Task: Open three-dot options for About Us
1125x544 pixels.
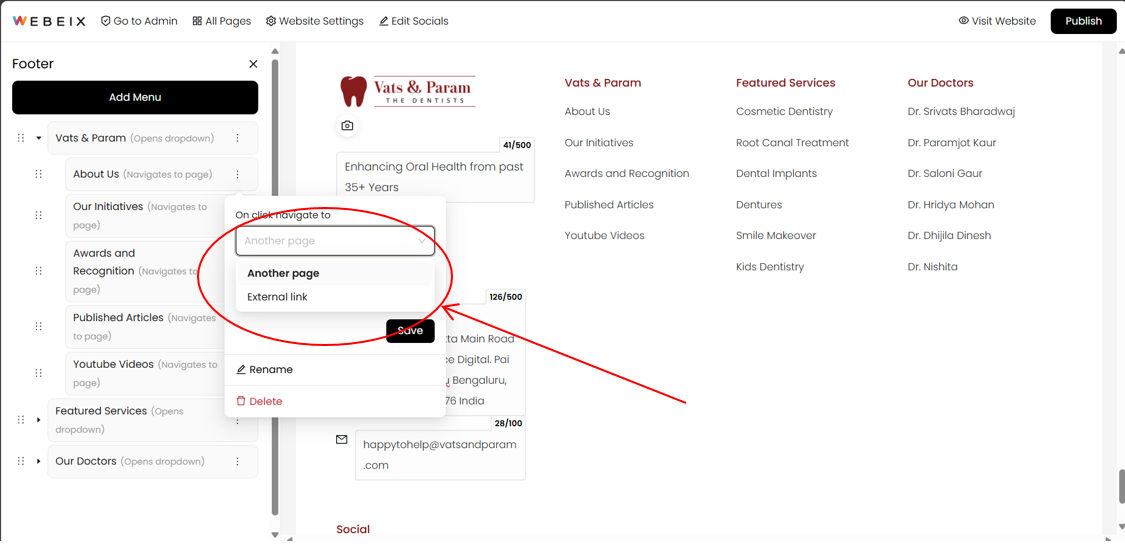Action: (x=237, y=174)
